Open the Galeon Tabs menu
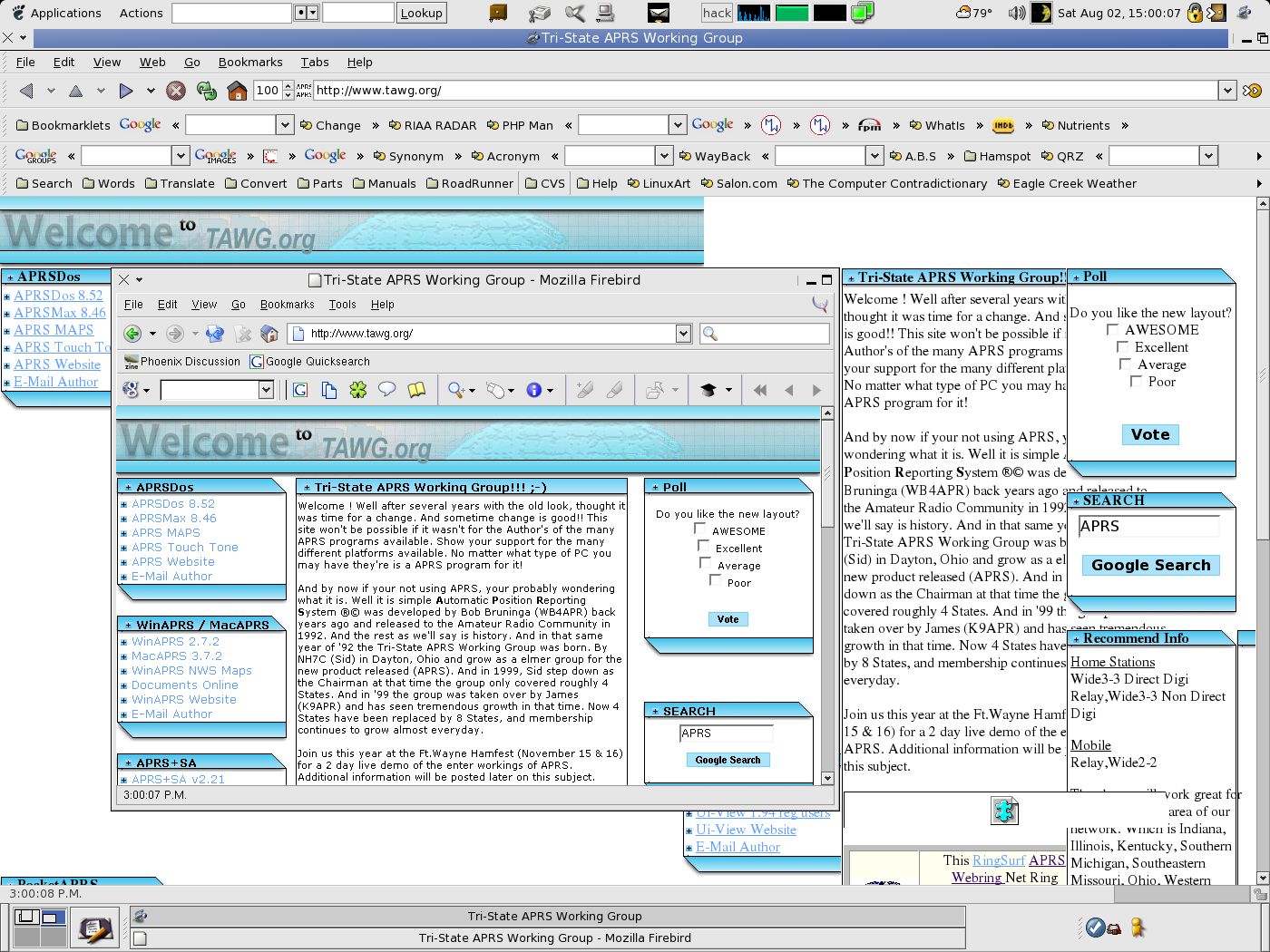Screen dimensions: 1270x952 pyautogui.click(x=315, y=63)
